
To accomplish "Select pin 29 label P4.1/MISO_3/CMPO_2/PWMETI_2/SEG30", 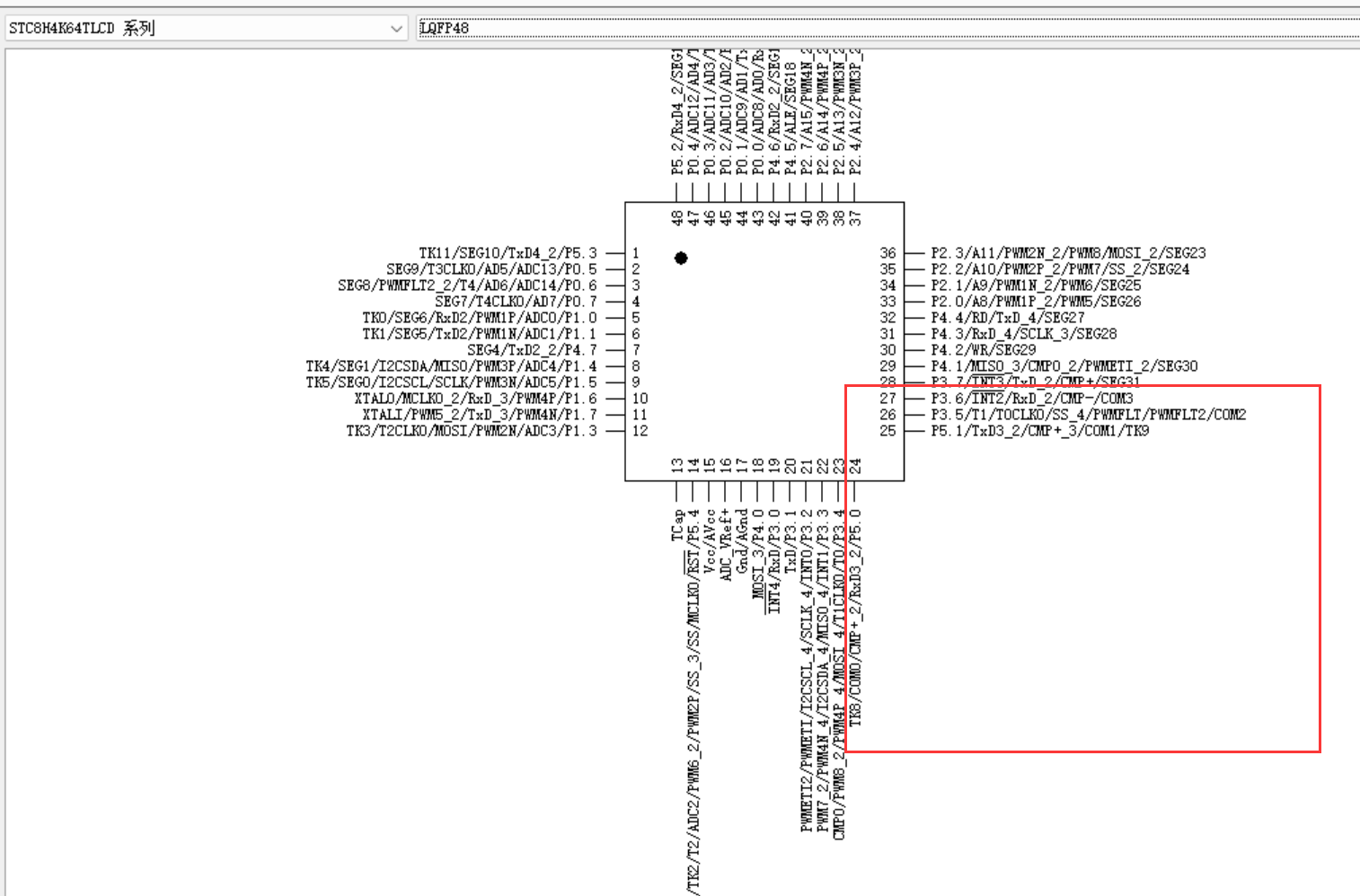I will click(x=1064, y=366).
